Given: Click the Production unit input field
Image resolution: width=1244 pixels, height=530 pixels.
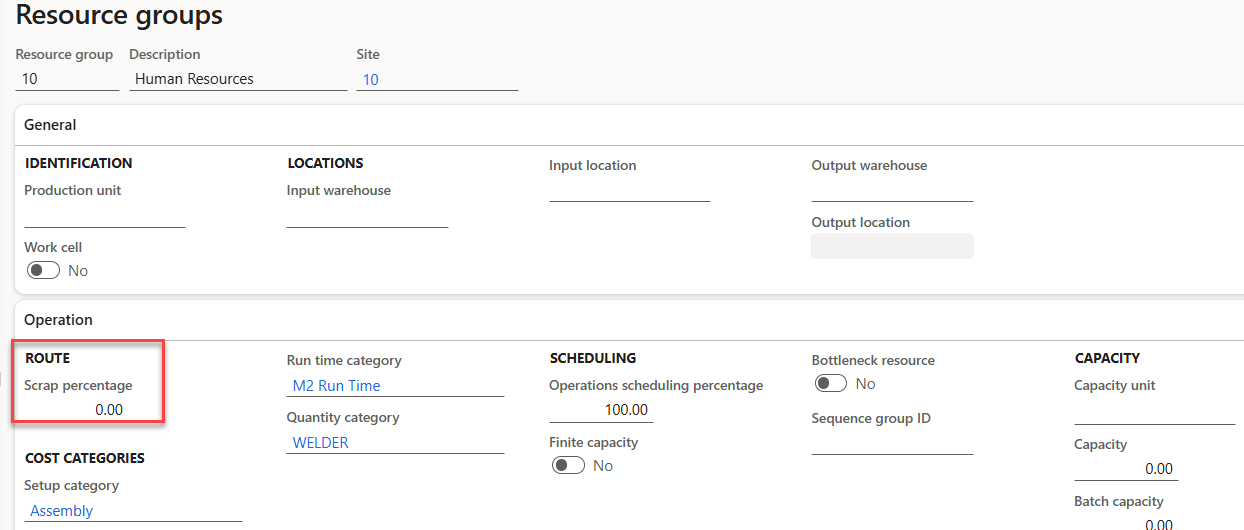Looking at the screenshot, I should coord(105,215).
